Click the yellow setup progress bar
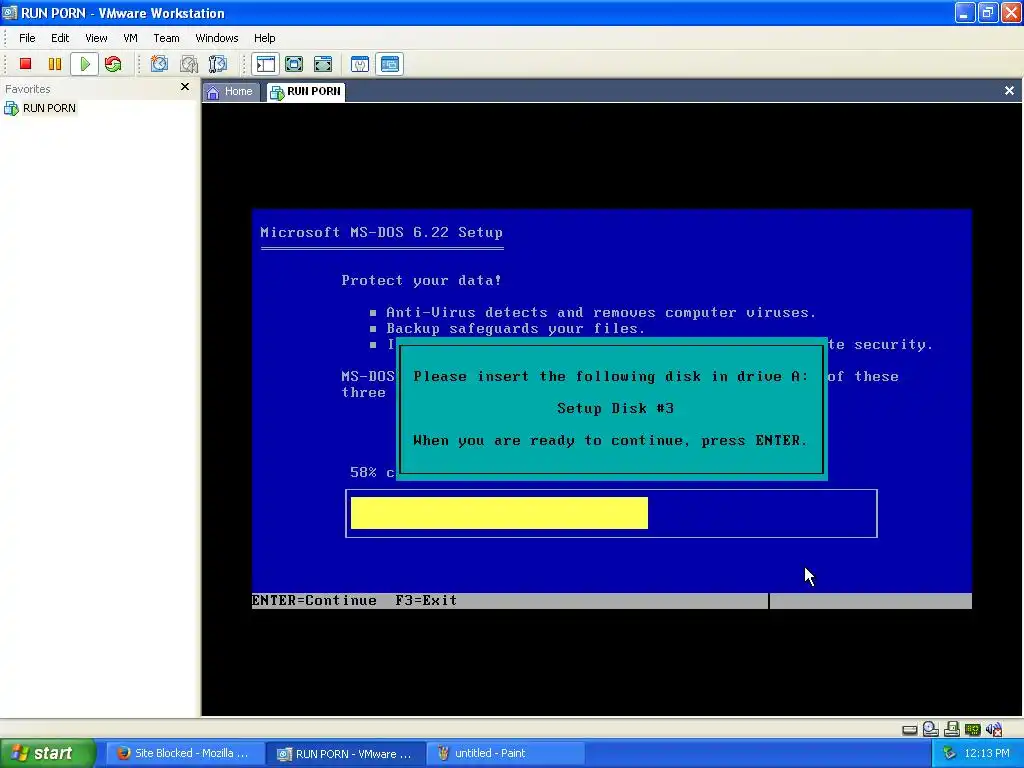The width and height of the screenshot is (1024, 768). 499,513
